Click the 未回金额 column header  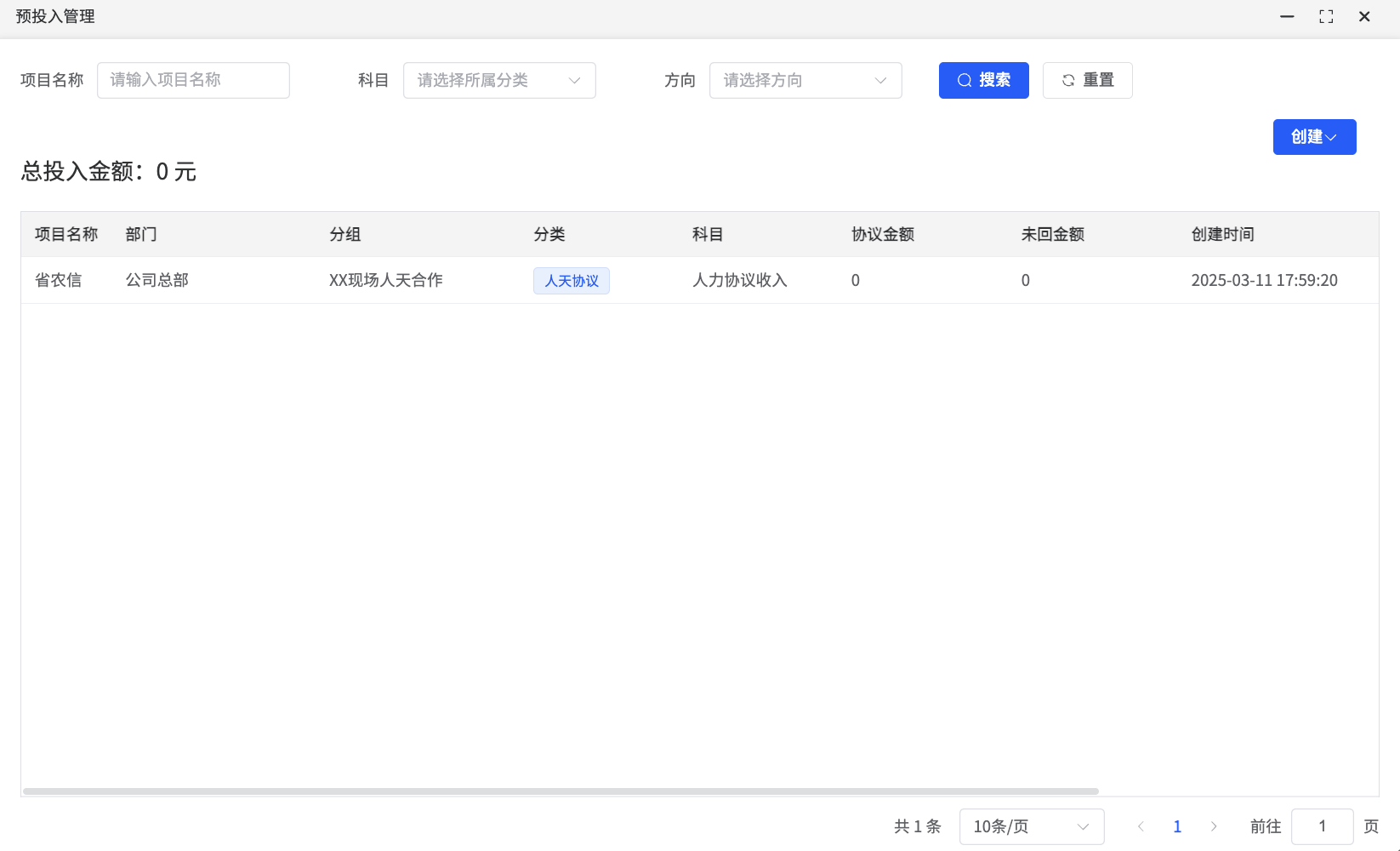pos(1053,234)
